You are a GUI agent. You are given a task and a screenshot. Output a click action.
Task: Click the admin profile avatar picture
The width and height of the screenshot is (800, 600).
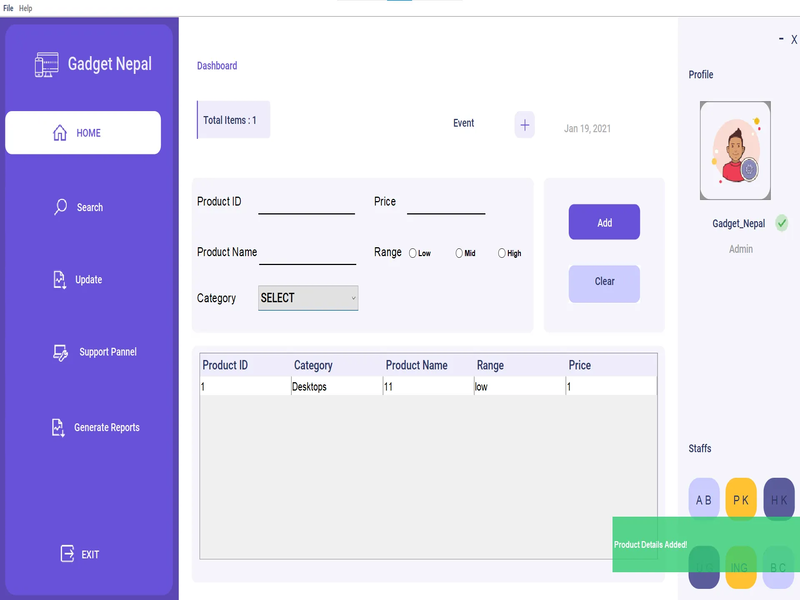[x=735, y=151]
